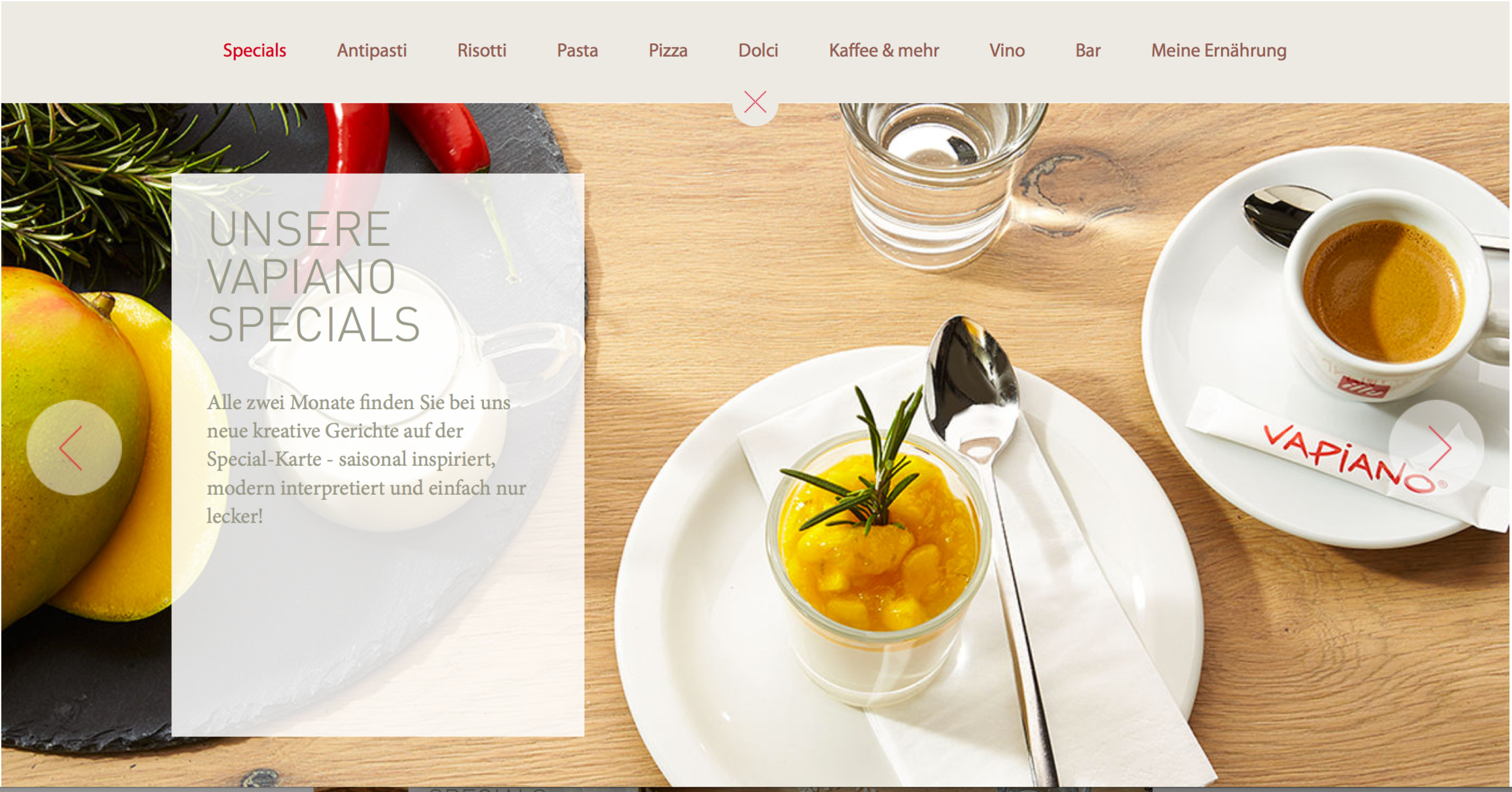Select the Risotti menu item

[x=482, y=51]
